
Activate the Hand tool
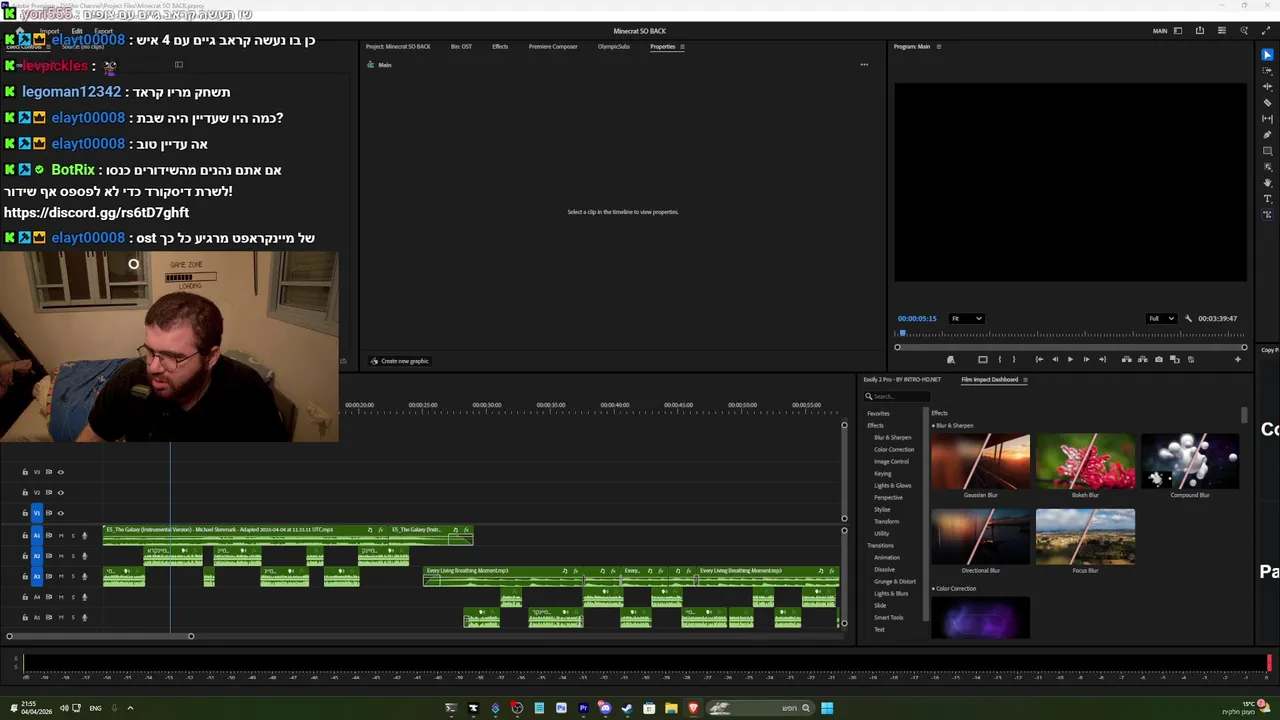tap(1268, 183)
